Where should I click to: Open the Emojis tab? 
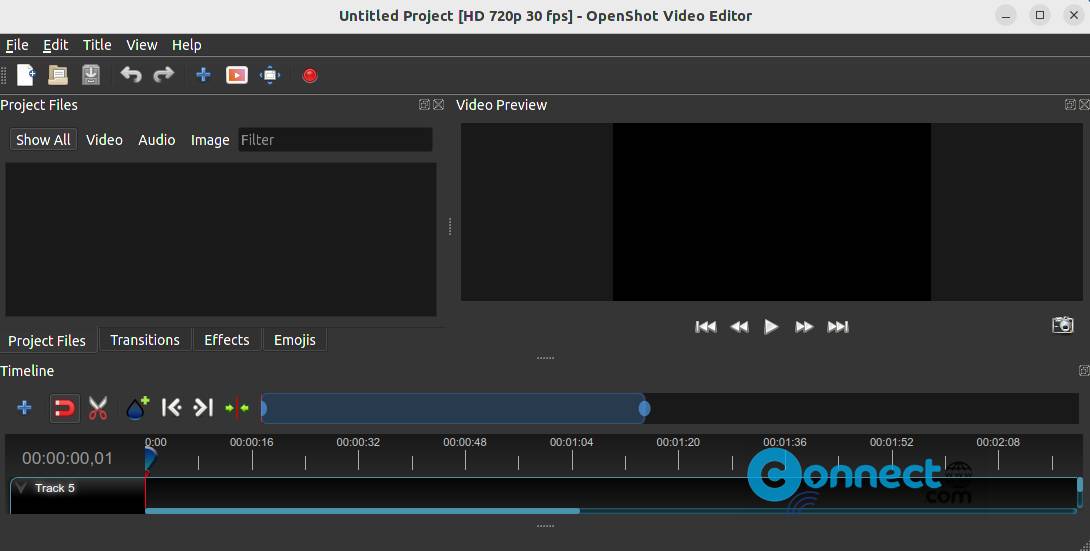294,340
